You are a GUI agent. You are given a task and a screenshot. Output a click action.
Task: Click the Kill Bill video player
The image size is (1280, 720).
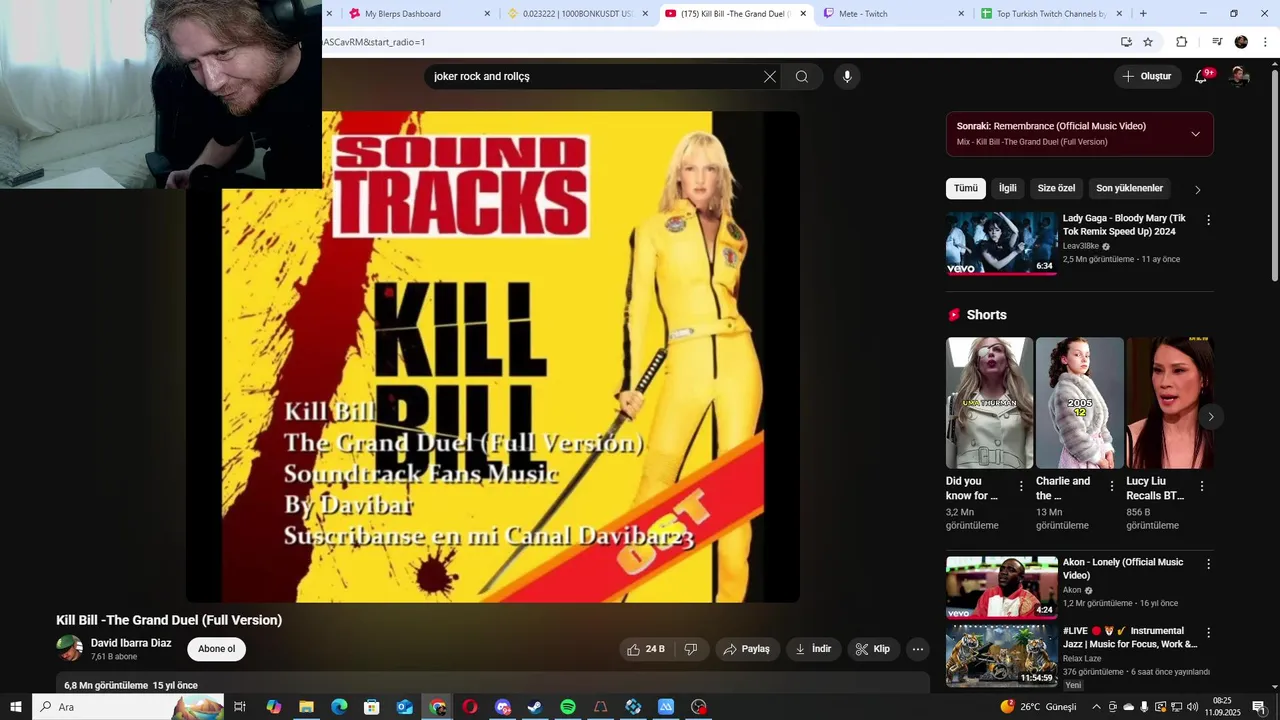click(x=492, y=357)
